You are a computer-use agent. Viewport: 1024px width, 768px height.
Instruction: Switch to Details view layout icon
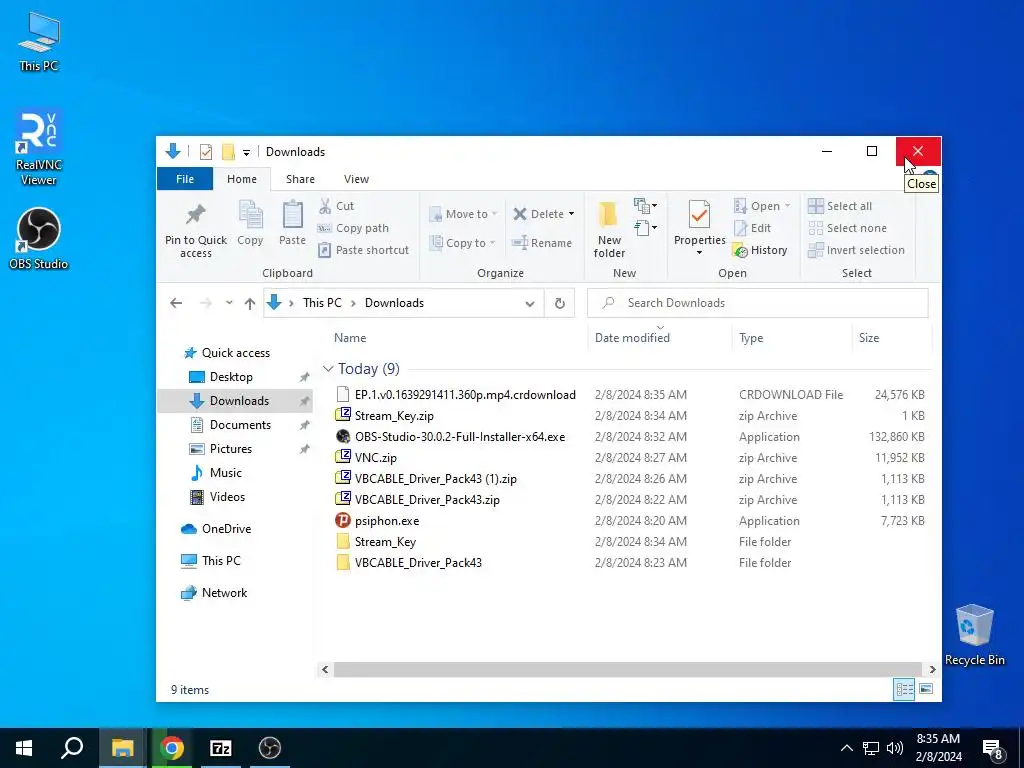point(904,690)
